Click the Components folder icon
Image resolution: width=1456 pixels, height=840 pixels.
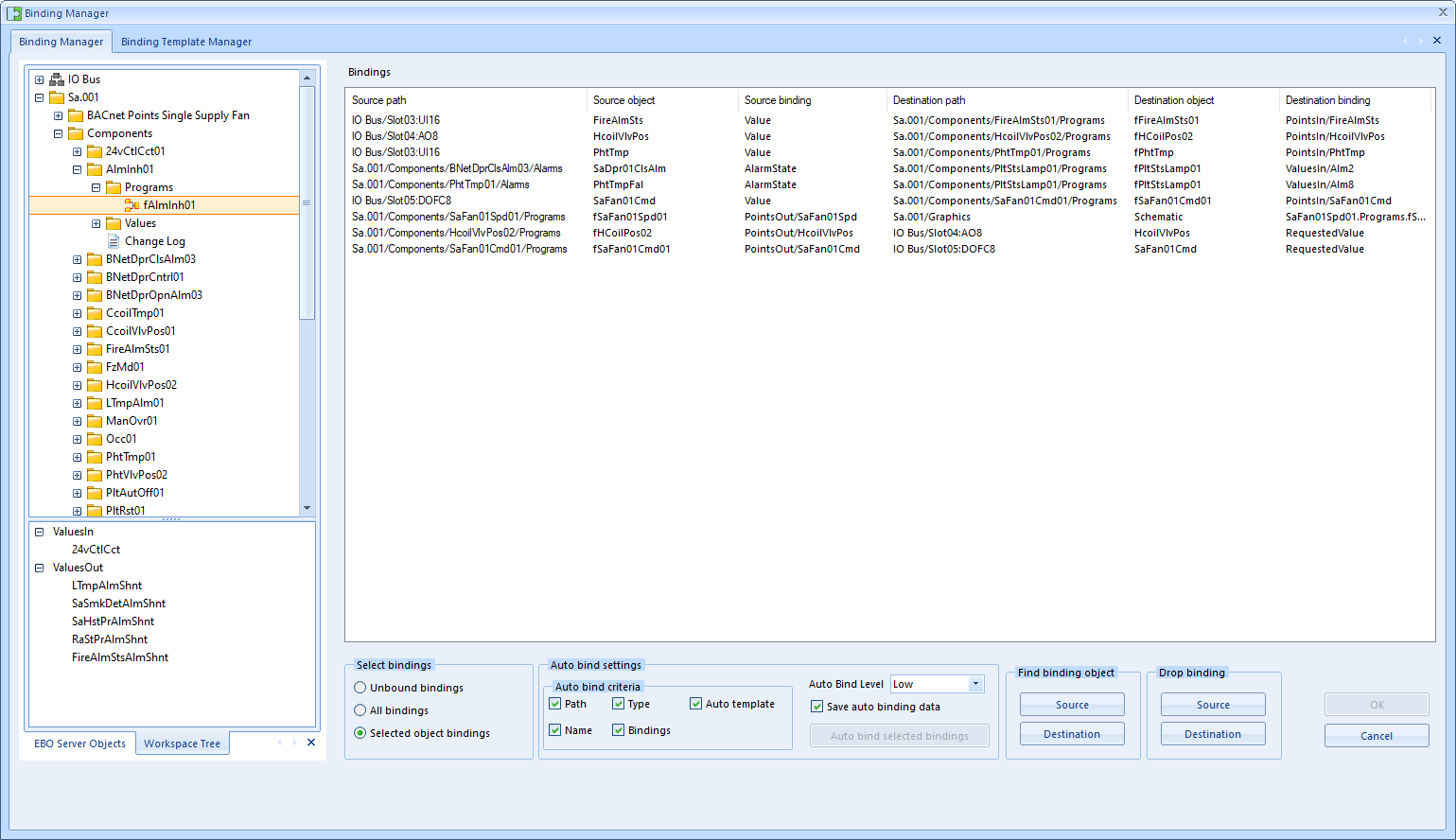pos(76,133)
